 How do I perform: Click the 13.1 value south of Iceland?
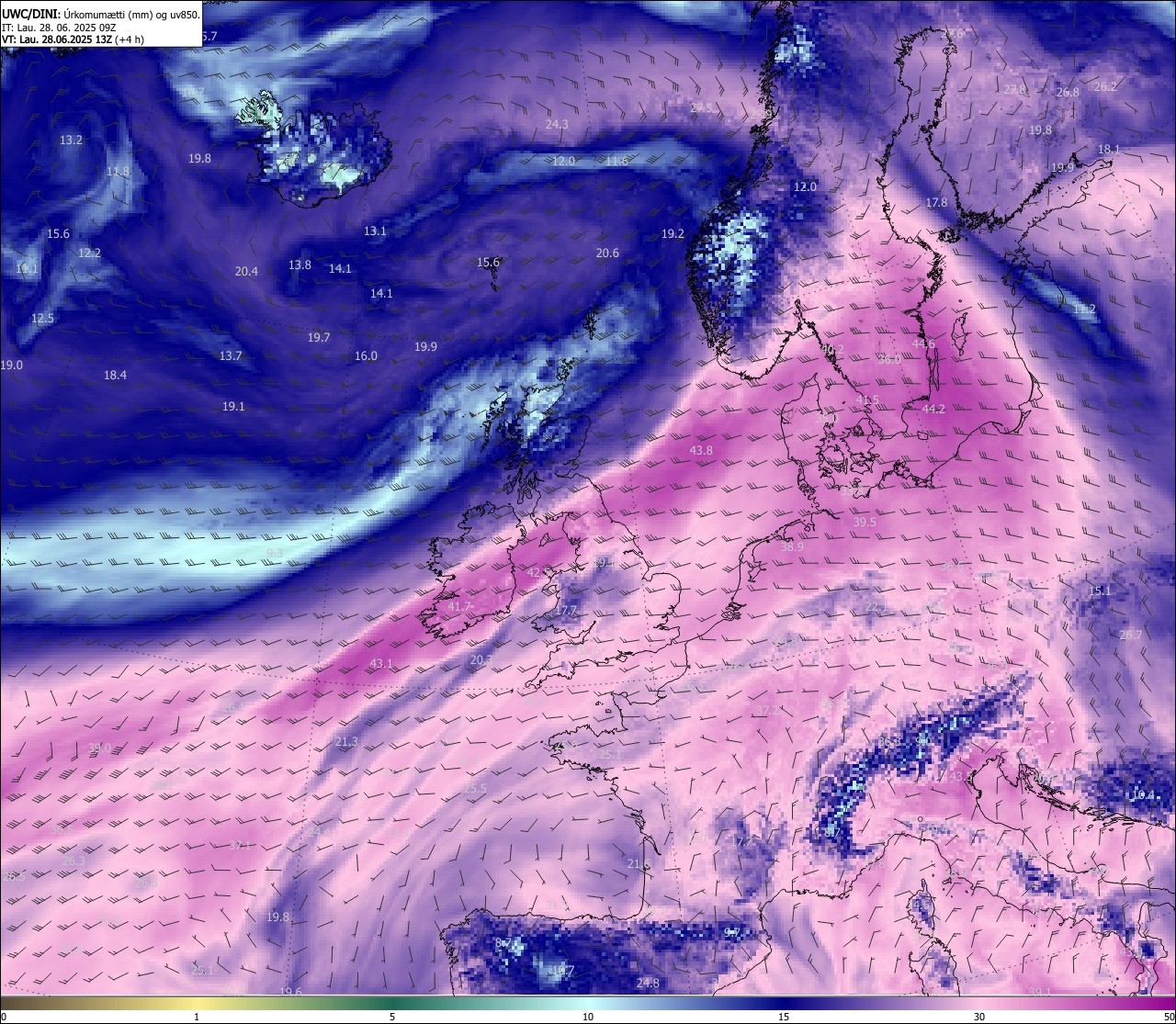[x=375, y=231]
